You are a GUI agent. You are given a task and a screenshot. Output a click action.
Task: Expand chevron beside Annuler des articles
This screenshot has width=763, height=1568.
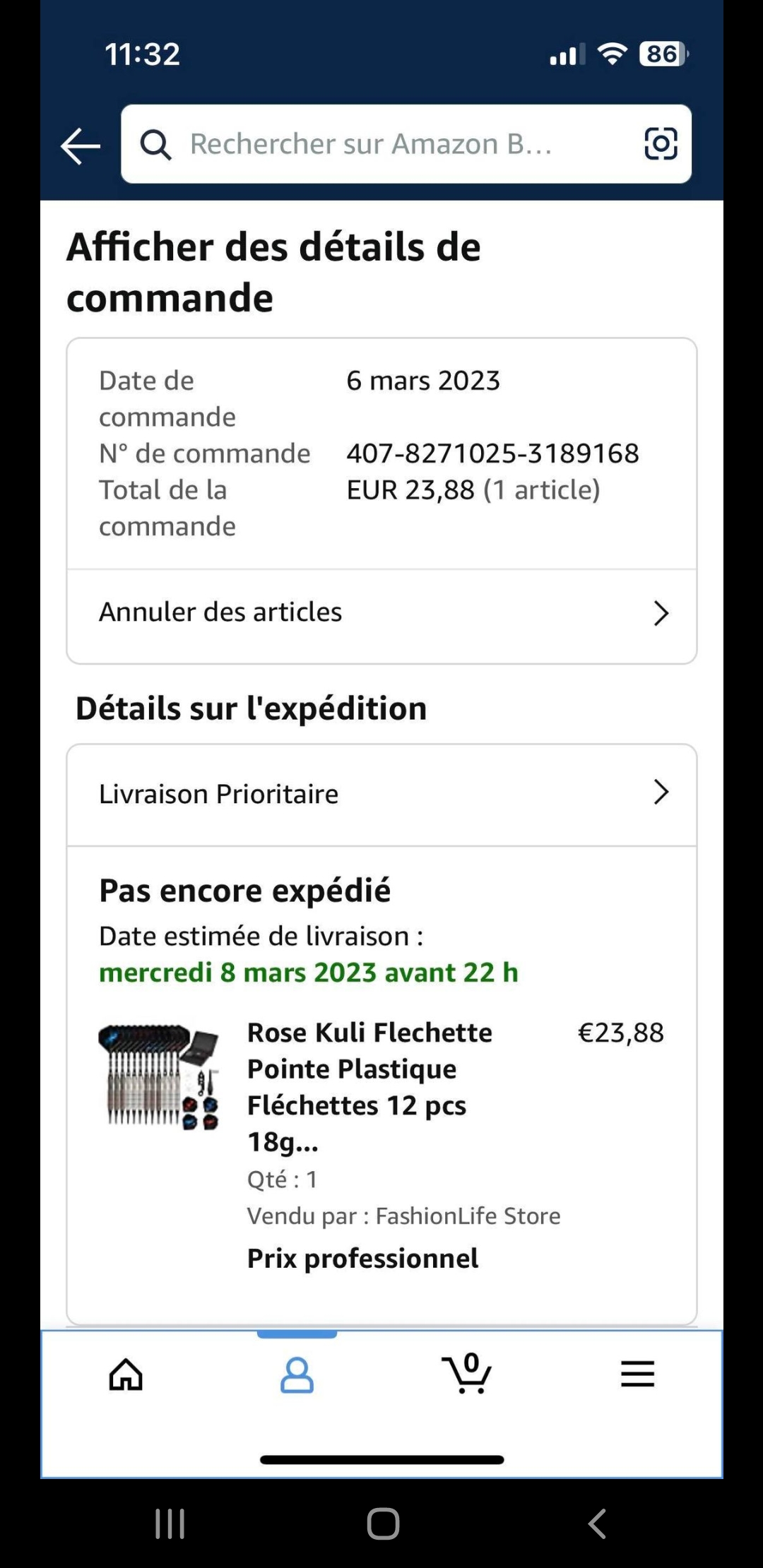point(661,613)
